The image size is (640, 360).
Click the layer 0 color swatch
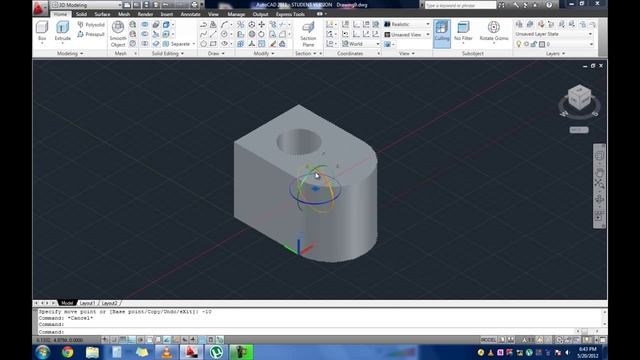(x=542, y=44)
